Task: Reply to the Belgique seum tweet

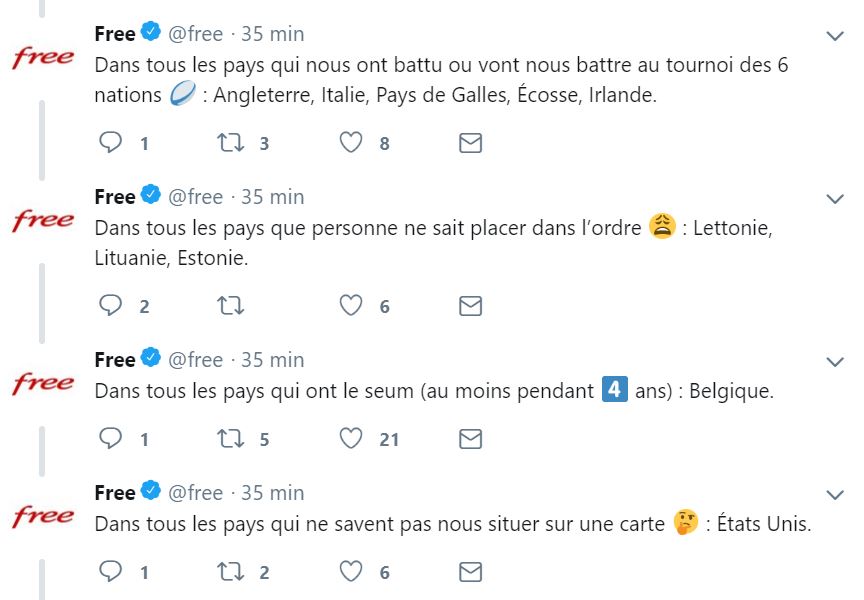Action: click(111, 439)
